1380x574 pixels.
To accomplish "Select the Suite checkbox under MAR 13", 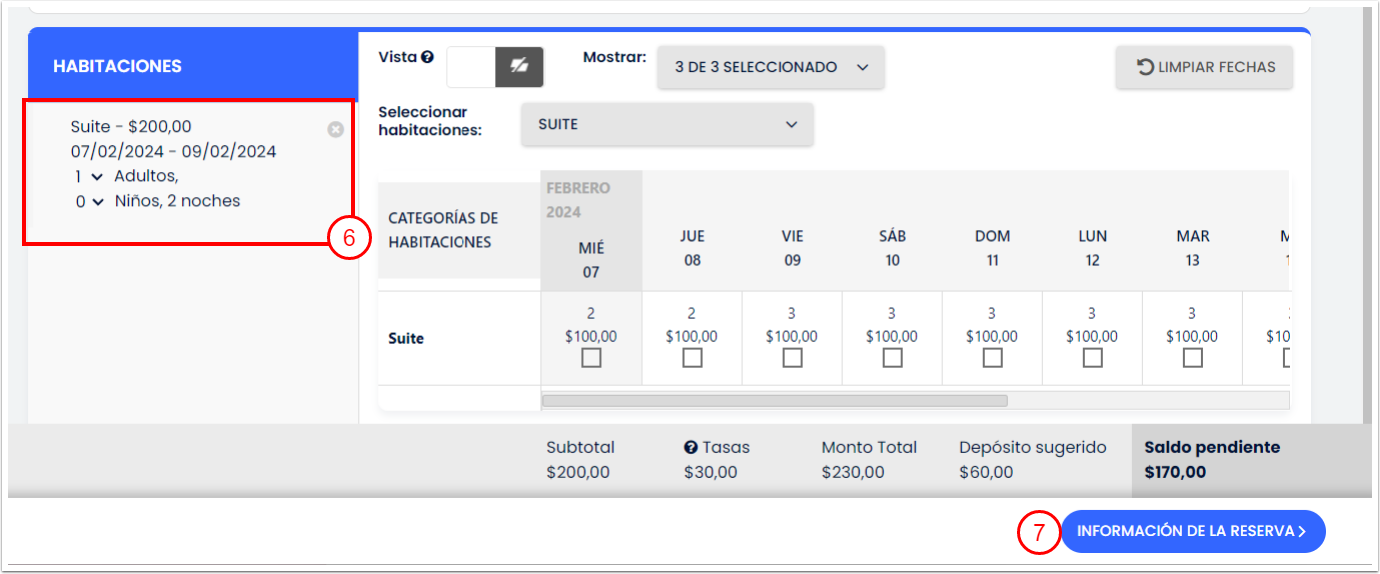I will (x=1192, y=357).
